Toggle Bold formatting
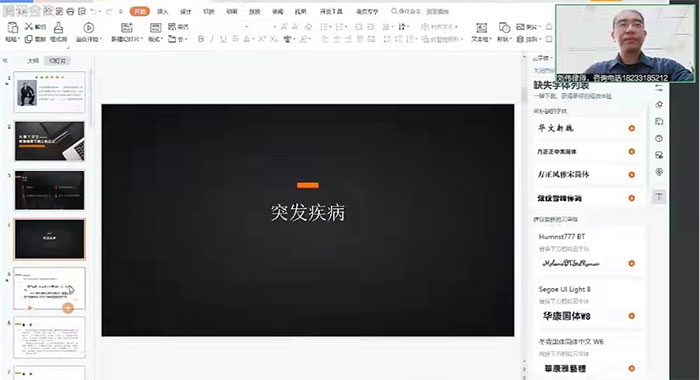This screenshot has width=700, height=380. (x=200, y=39)
